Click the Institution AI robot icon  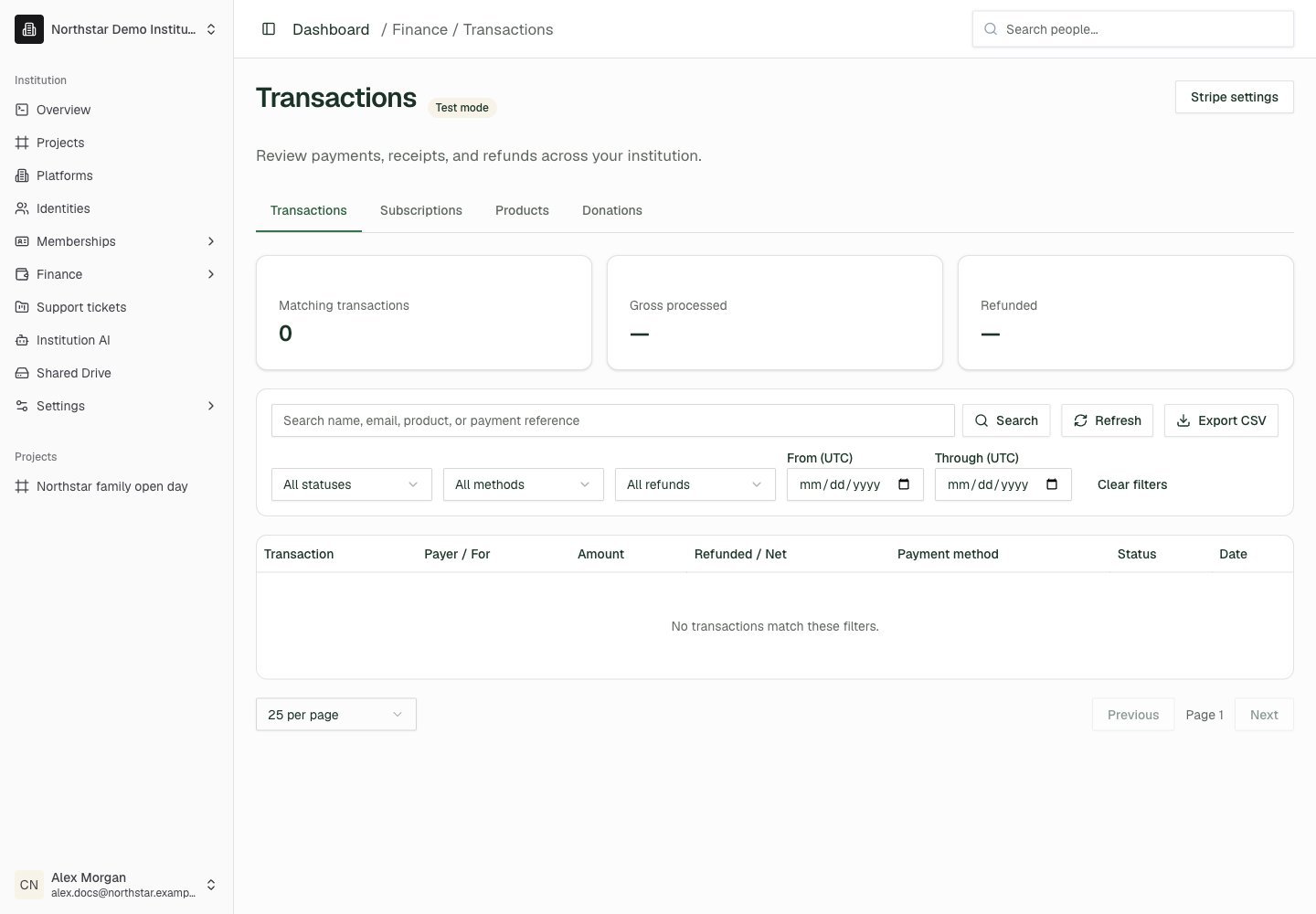[22, 340]
